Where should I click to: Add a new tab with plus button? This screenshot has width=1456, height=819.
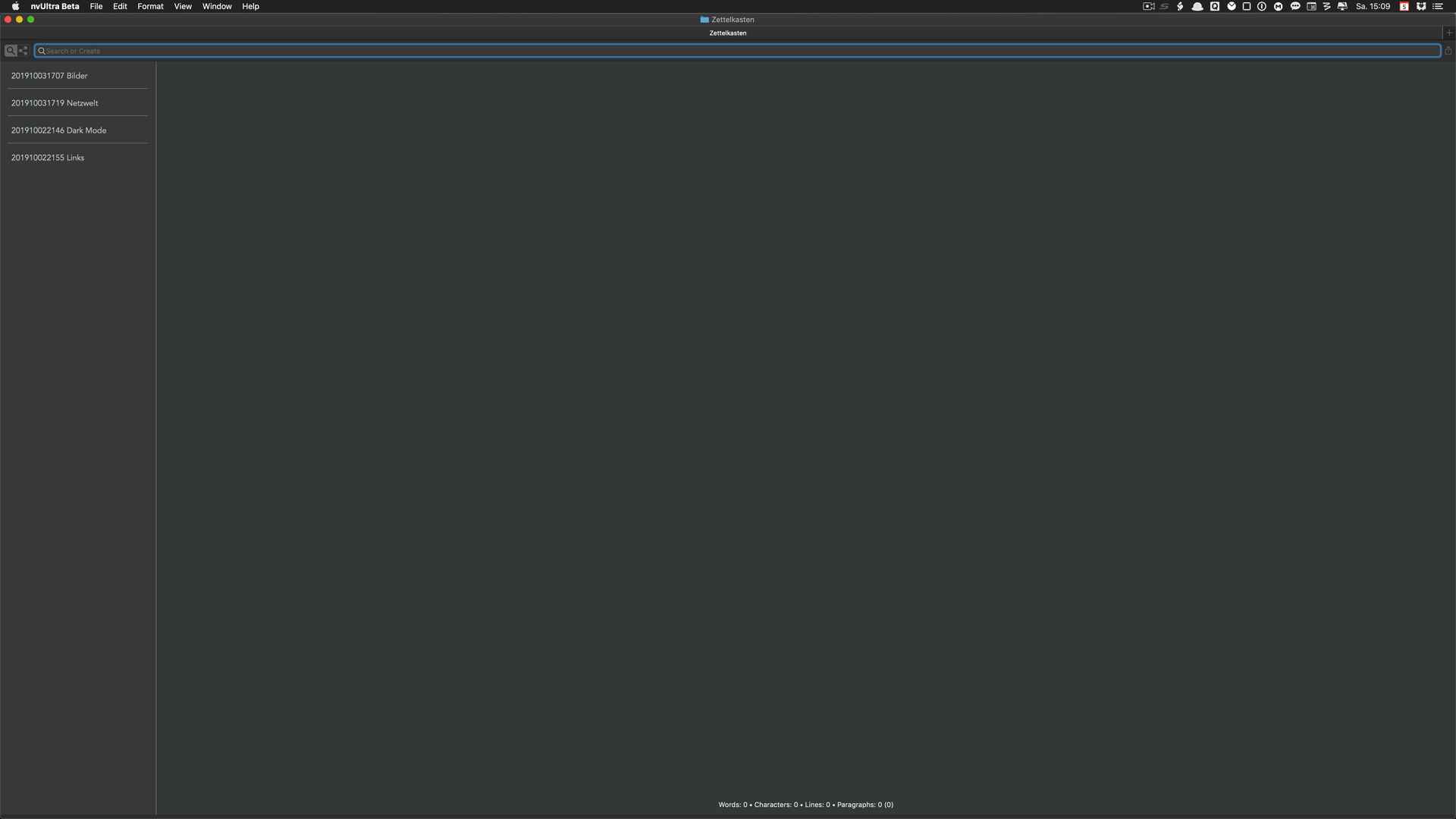click(1449, 33)
